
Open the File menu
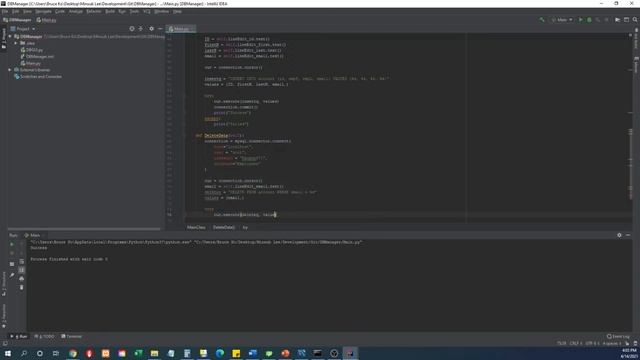5,11
